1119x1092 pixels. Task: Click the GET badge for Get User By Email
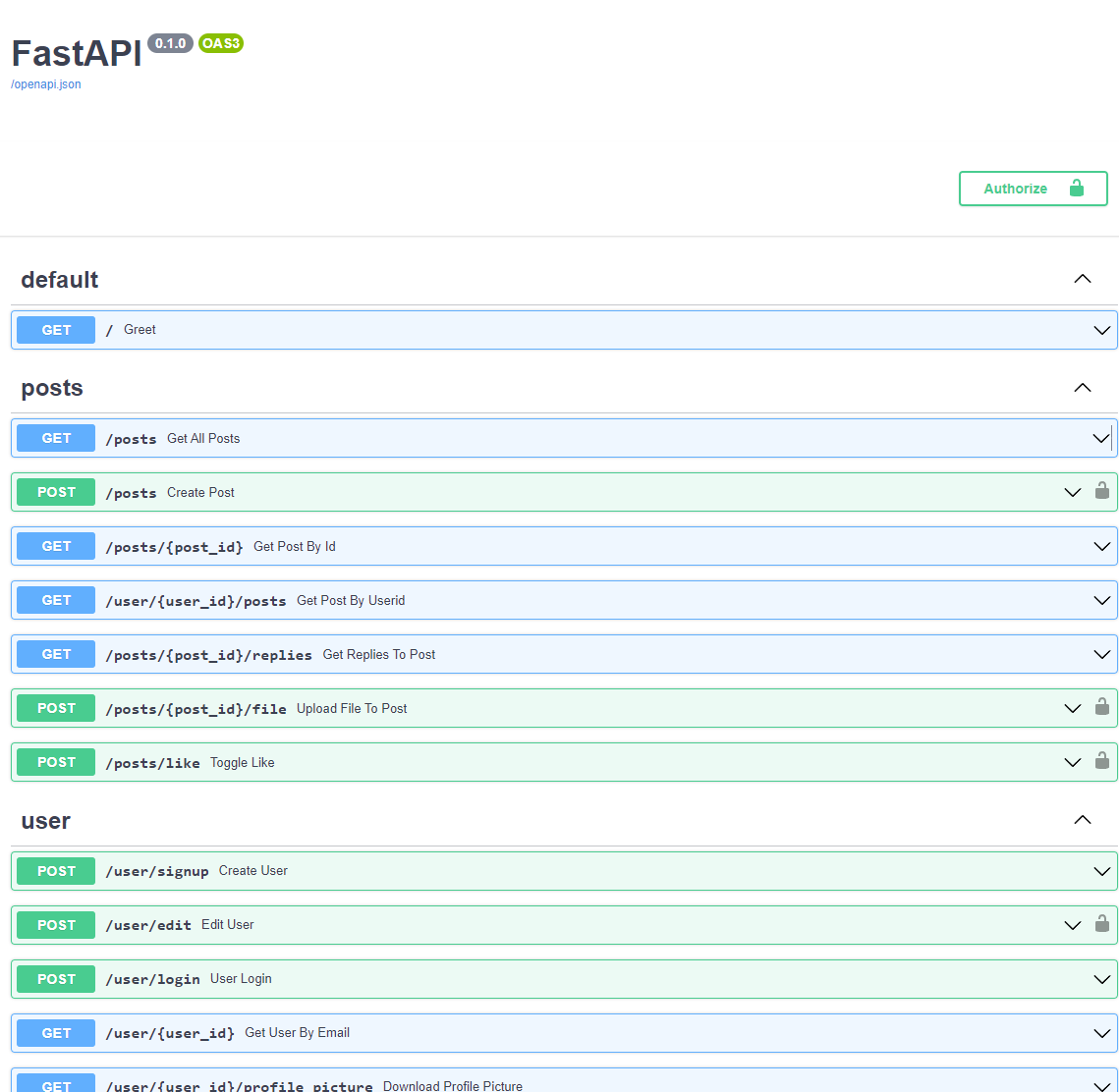tap(56, 1033)
